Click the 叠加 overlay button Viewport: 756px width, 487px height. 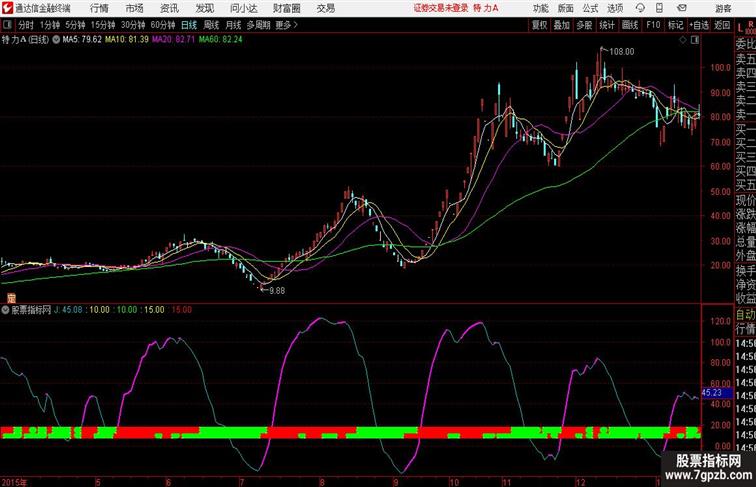(562, 25)
